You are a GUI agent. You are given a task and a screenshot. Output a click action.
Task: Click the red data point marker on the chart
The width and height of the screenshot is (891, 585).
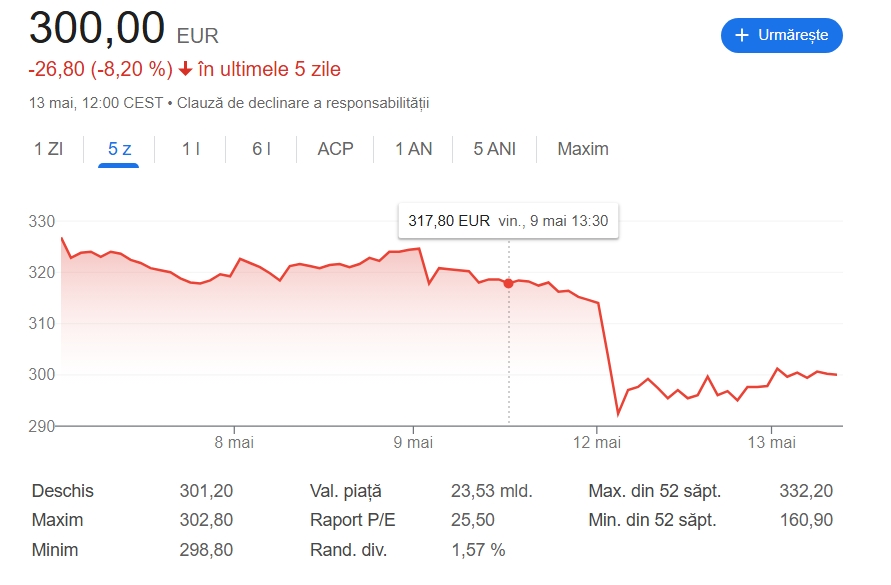[508, 283]
